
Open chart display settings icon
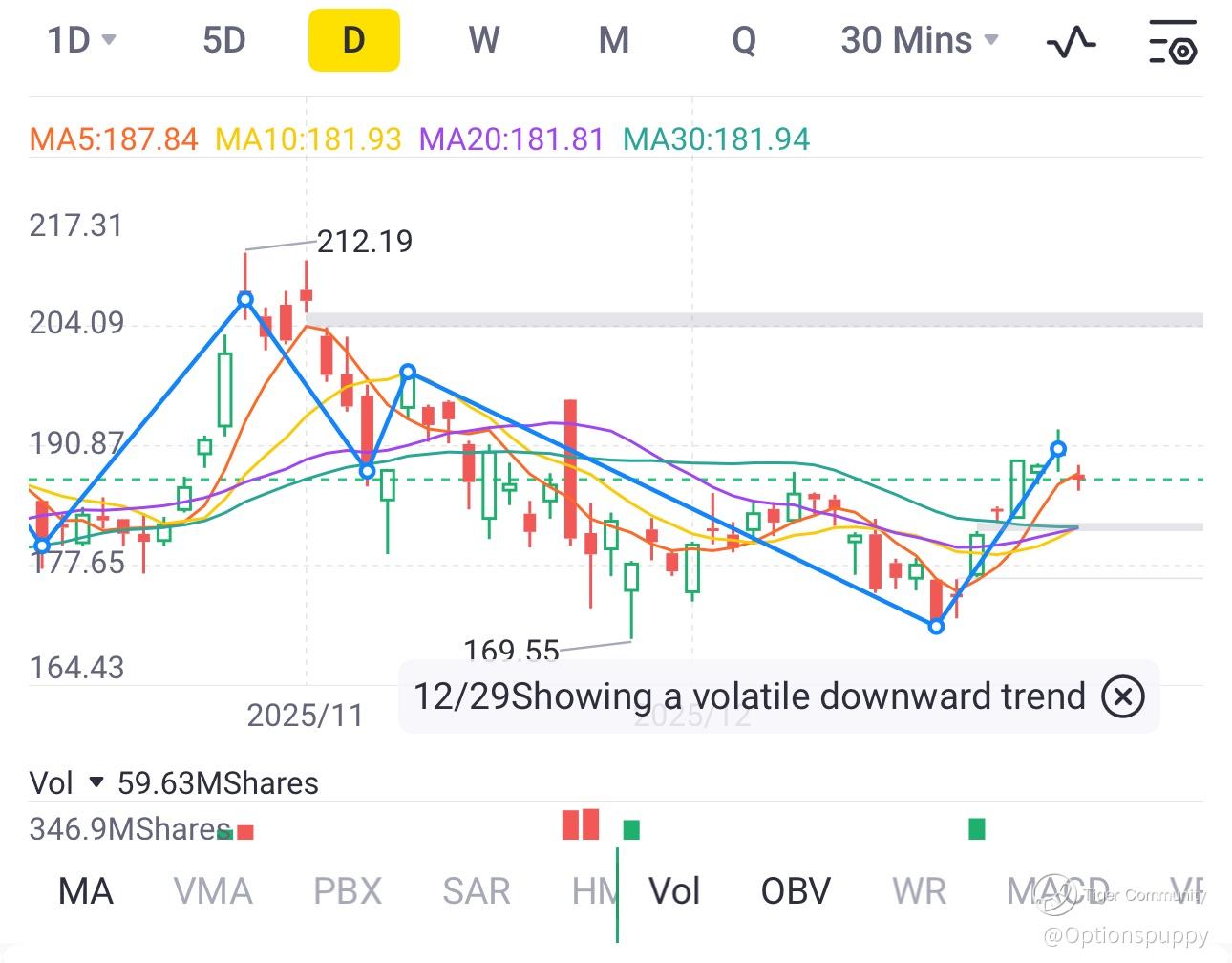tap(1173, 41)
